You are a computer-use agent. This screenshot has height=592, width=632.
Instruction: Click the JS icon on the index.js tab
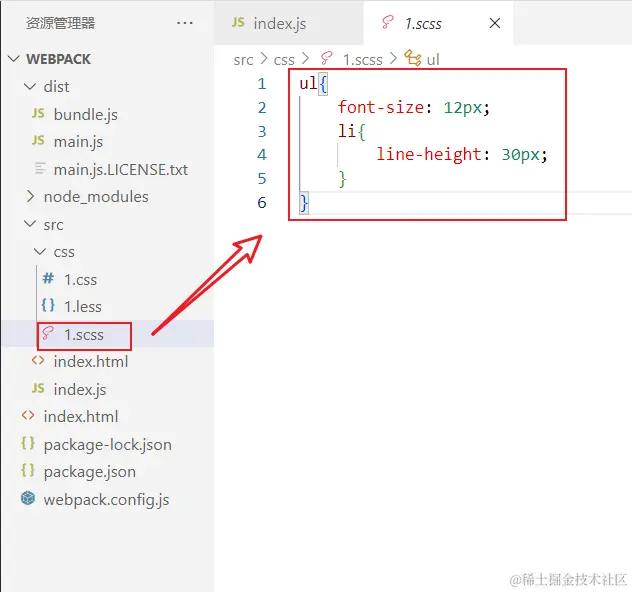click(x=238, y=23)
